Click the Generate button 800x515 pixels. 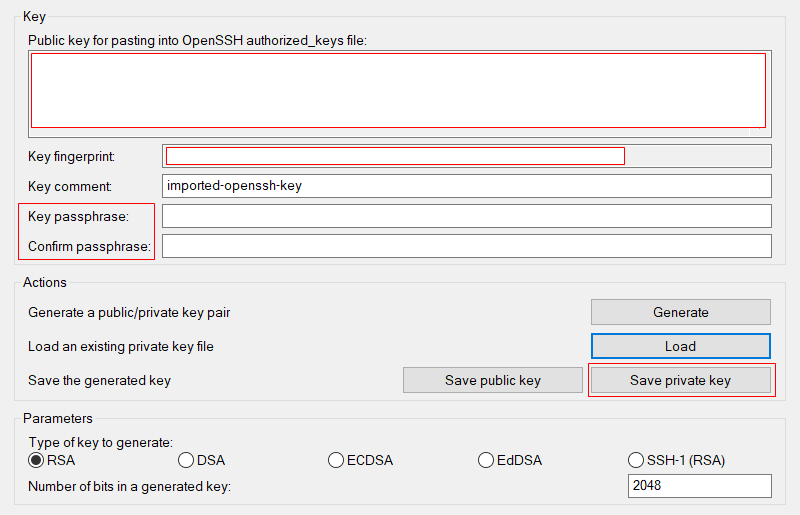click(681, 312)
